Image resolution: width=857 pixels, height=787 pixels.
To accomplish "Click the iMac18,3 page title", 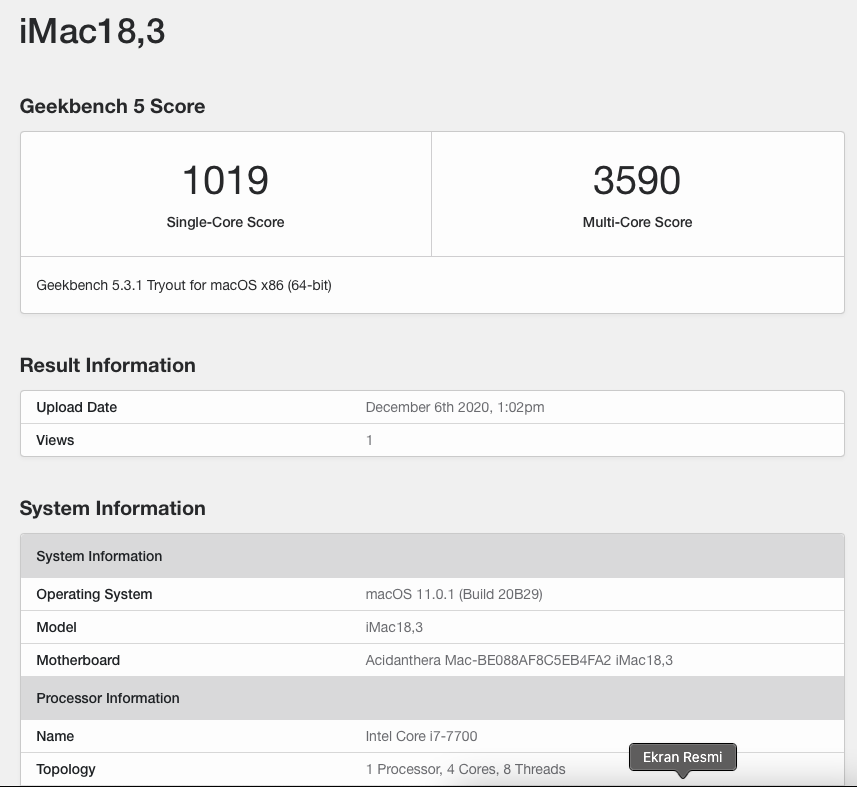I will 92,32.
